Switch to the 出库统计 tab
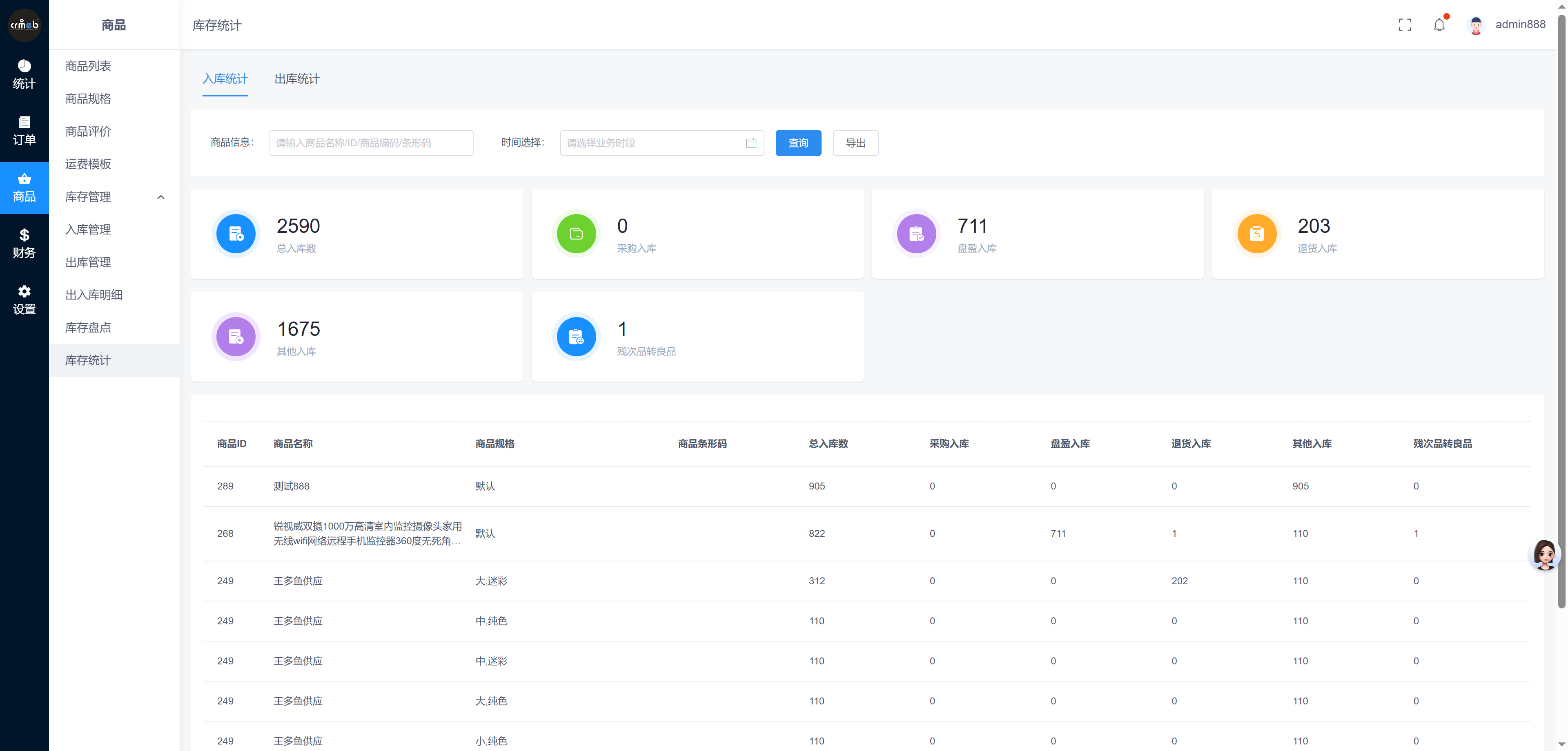This screenshot has width=1568, height=751. tap(297, 79)
